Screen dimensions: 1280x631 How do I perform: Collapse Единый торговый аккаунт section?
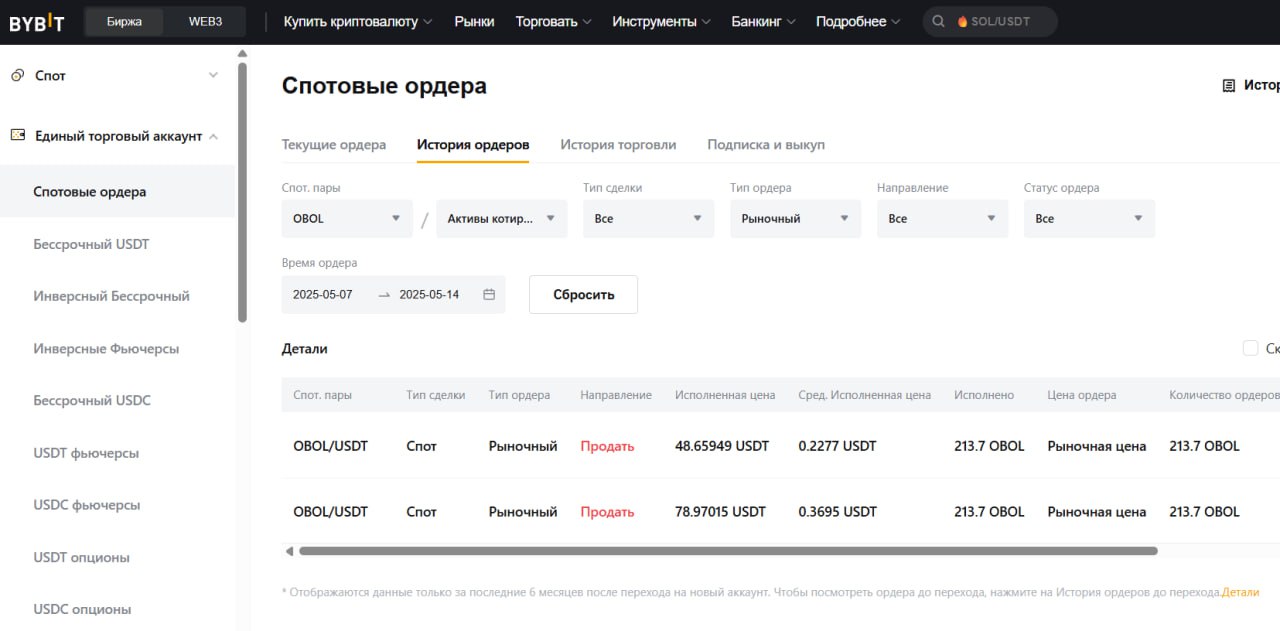tap(213, 136)
